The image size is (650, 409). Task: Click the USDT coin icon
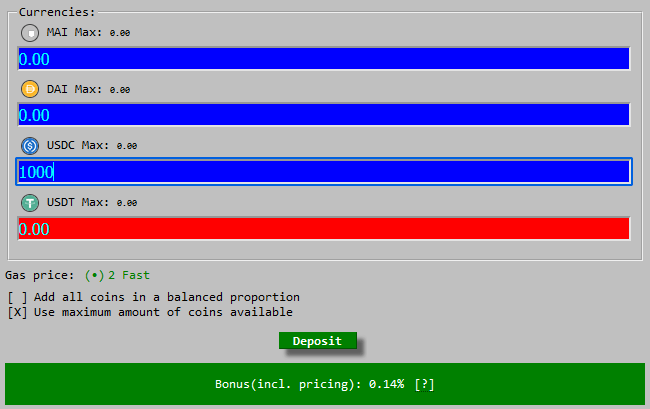pos(30,203)
